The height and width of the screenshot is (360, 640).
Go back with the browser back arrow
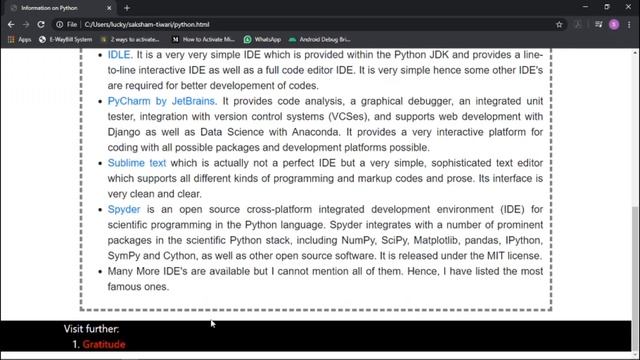11,24
